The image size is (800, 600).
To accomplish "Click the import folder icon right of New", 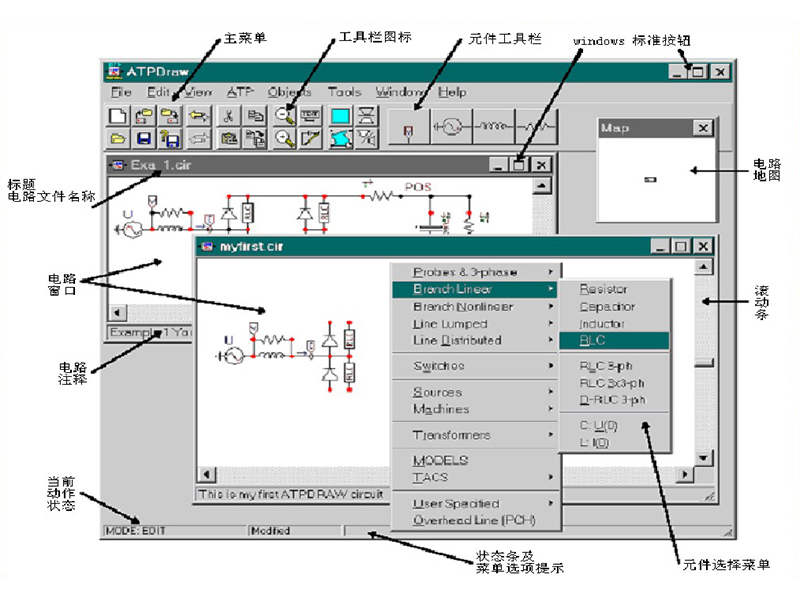I will pyautogui.click(x=144, y=116).
